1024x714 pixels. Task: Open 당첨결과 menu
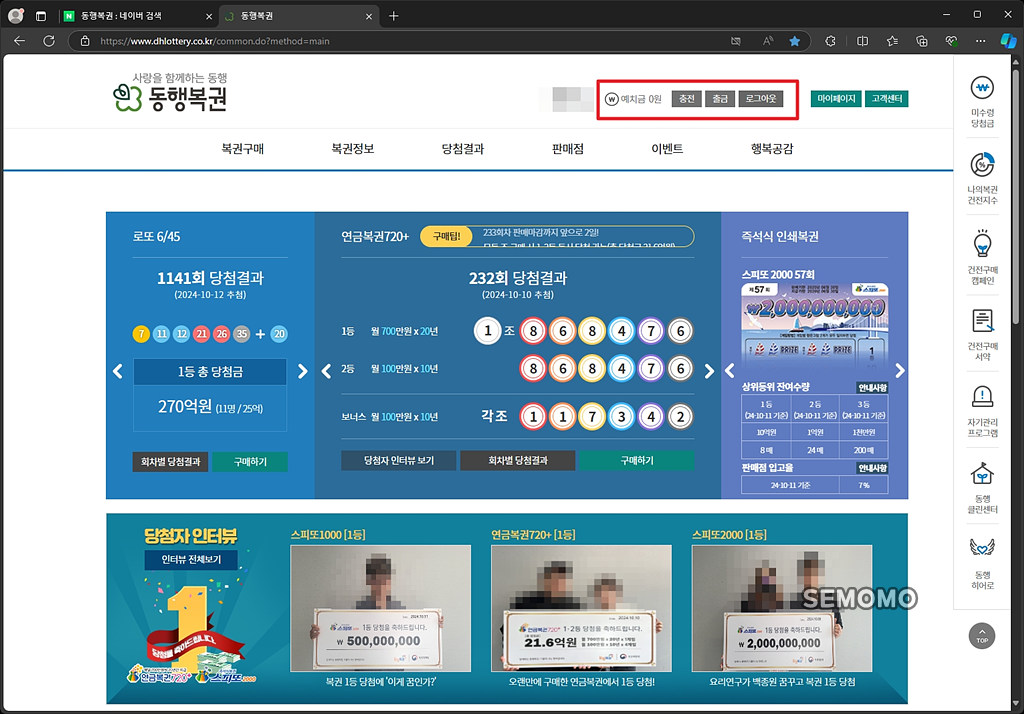pos(463,149)
